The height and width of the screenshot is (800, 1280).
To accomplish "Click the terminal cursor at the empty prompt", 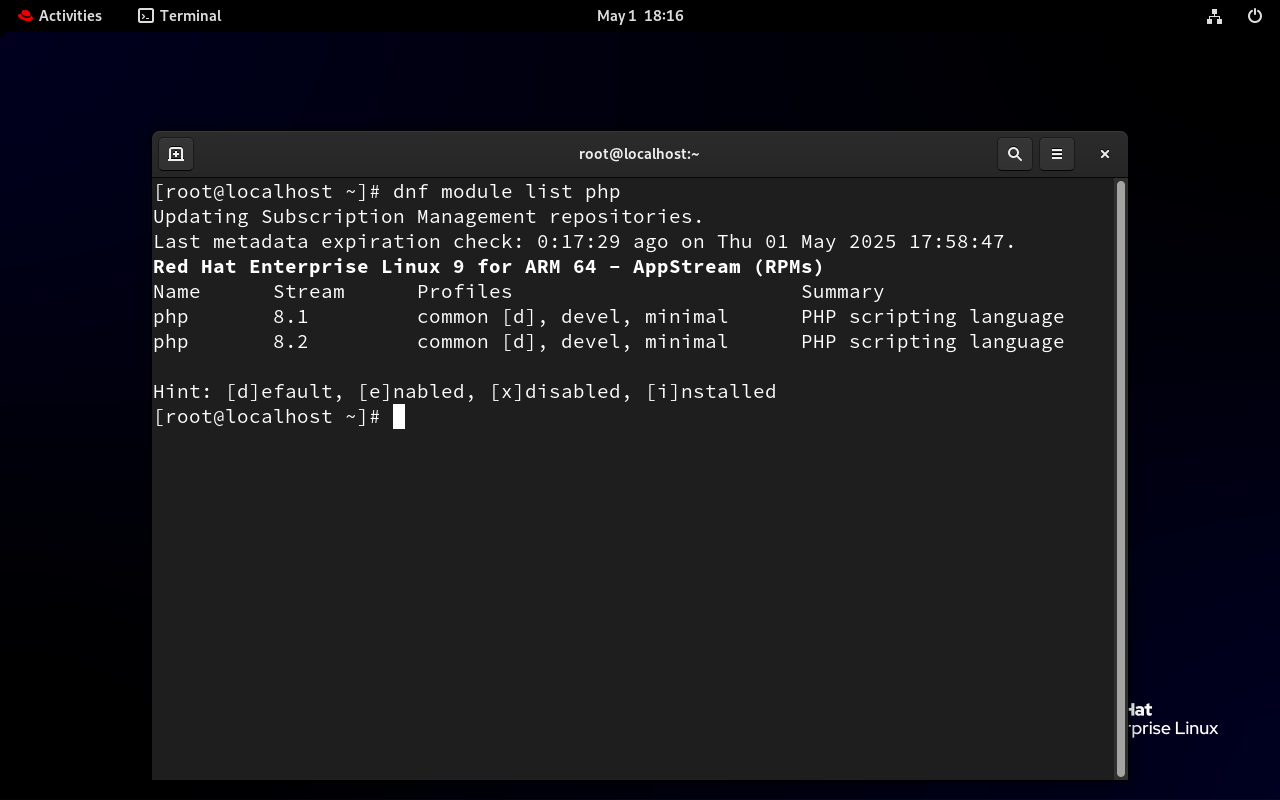I will 399,417.
